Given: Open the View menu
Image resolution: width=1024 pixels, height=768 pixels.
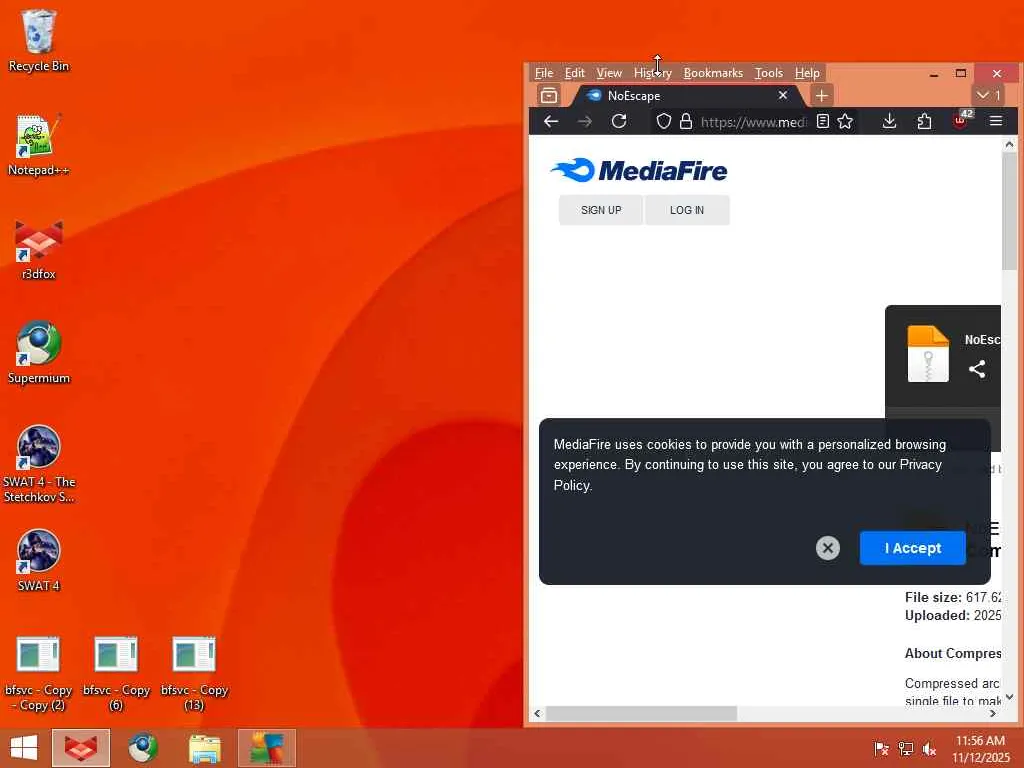Looking at the screenshot, I should (x=609, y=73).
